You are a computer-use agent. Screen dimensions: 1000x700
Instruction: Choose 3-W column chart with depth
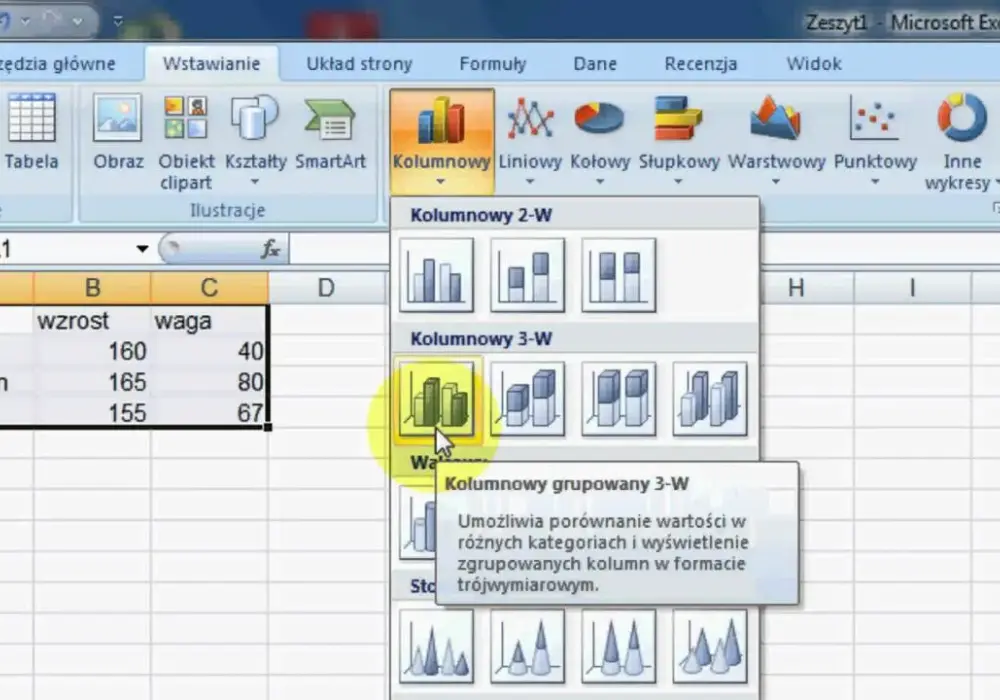pos(710,399)
